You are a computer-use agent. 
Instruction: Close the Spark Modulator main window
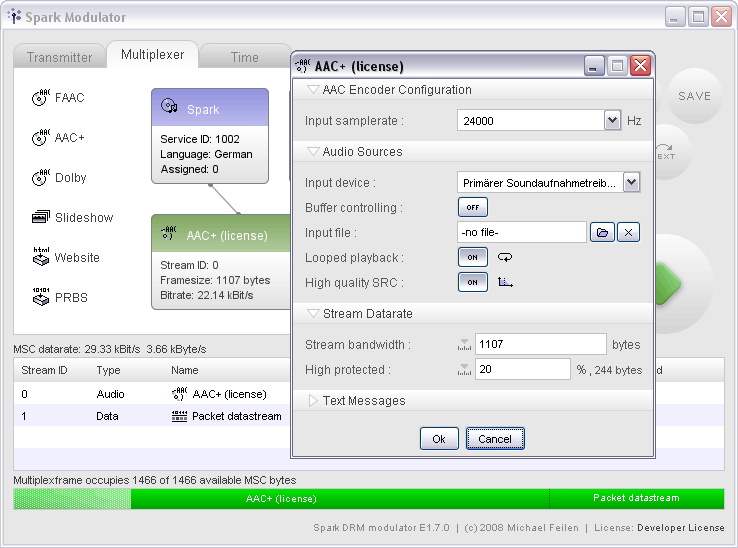[722, 17]
